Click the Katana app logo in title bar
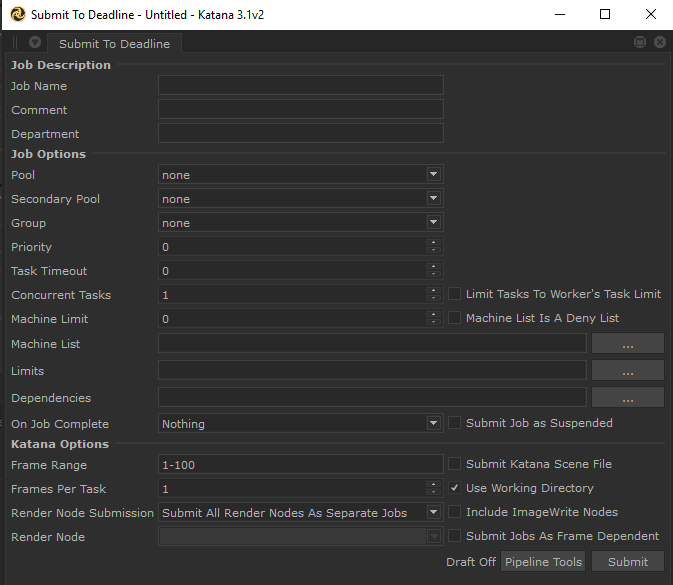 (x=18, y=14)
